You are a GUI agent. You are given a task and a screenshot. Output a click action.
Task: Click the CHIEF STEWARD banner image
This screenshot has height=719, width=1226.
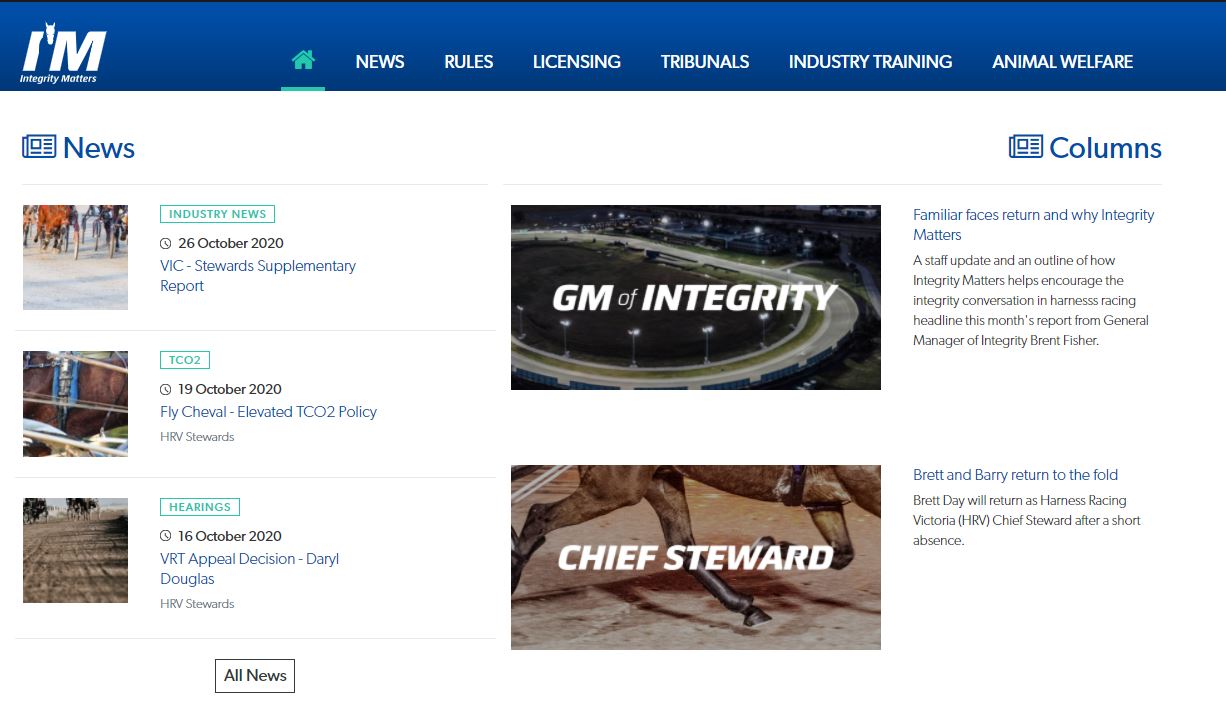(696, 557)
